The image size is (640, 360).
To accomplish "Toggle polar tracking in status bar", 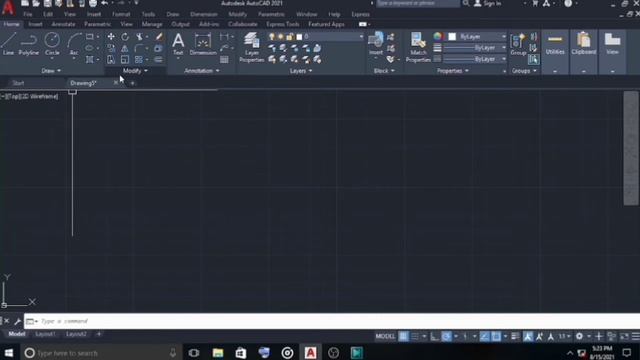I will [446, 336].
